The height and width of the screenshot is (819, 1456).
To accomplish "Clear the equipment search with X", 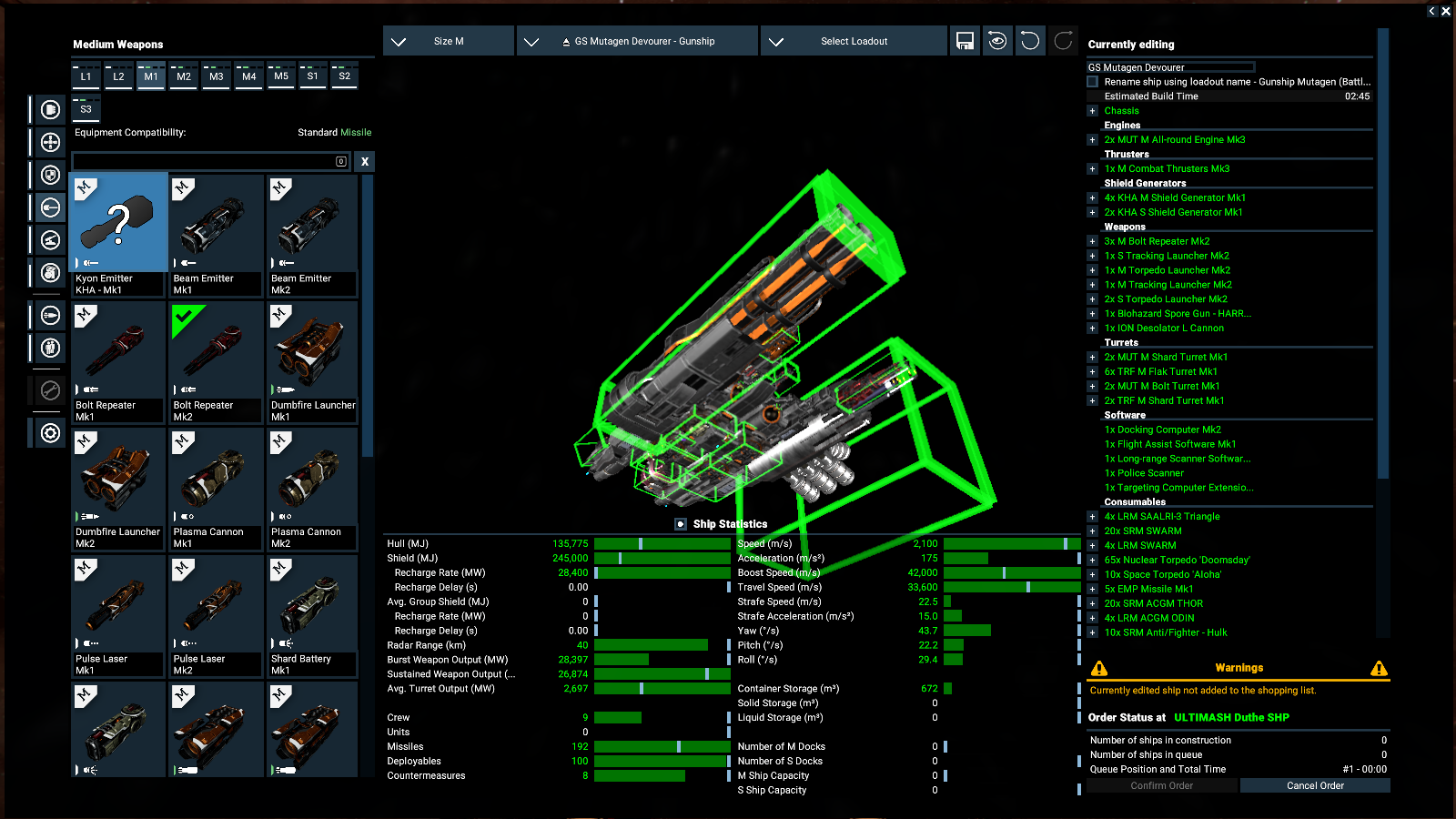I will point(364,161).
